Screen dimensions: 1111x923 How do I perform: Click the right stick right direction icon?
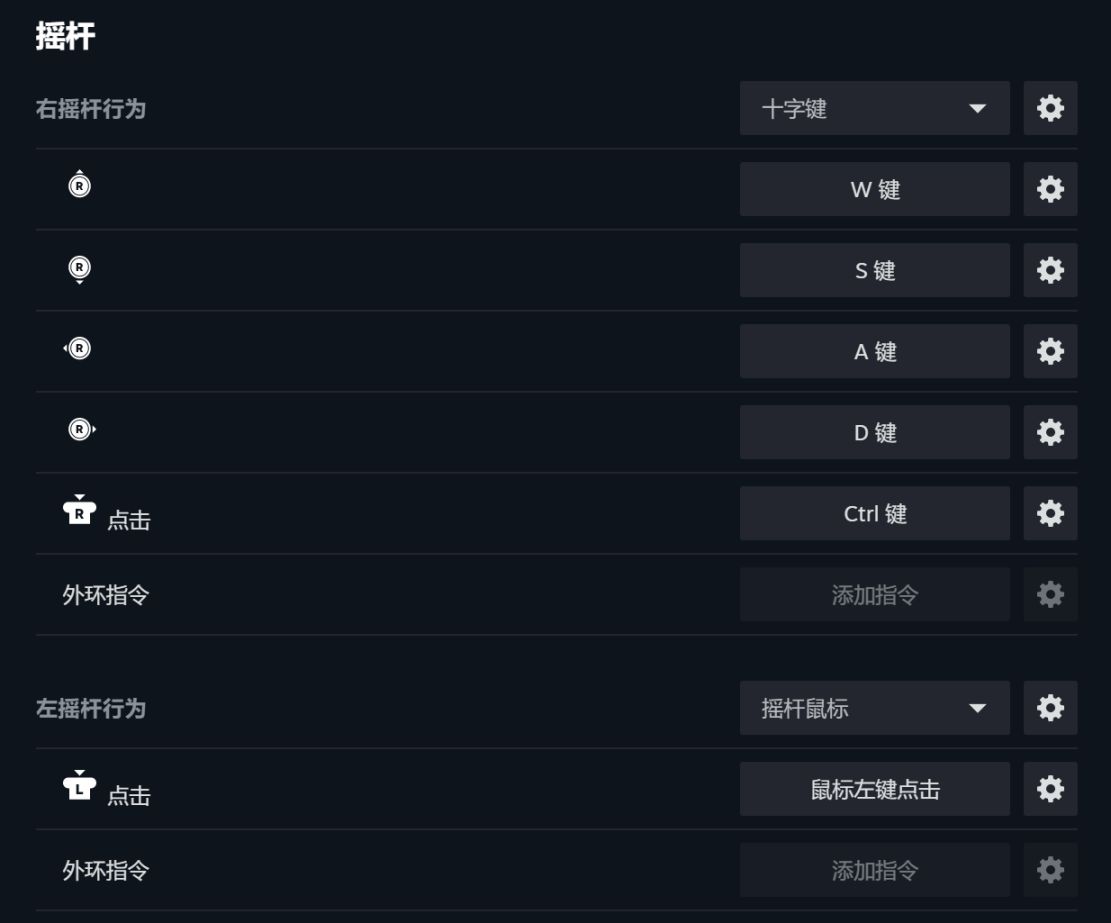80,430
